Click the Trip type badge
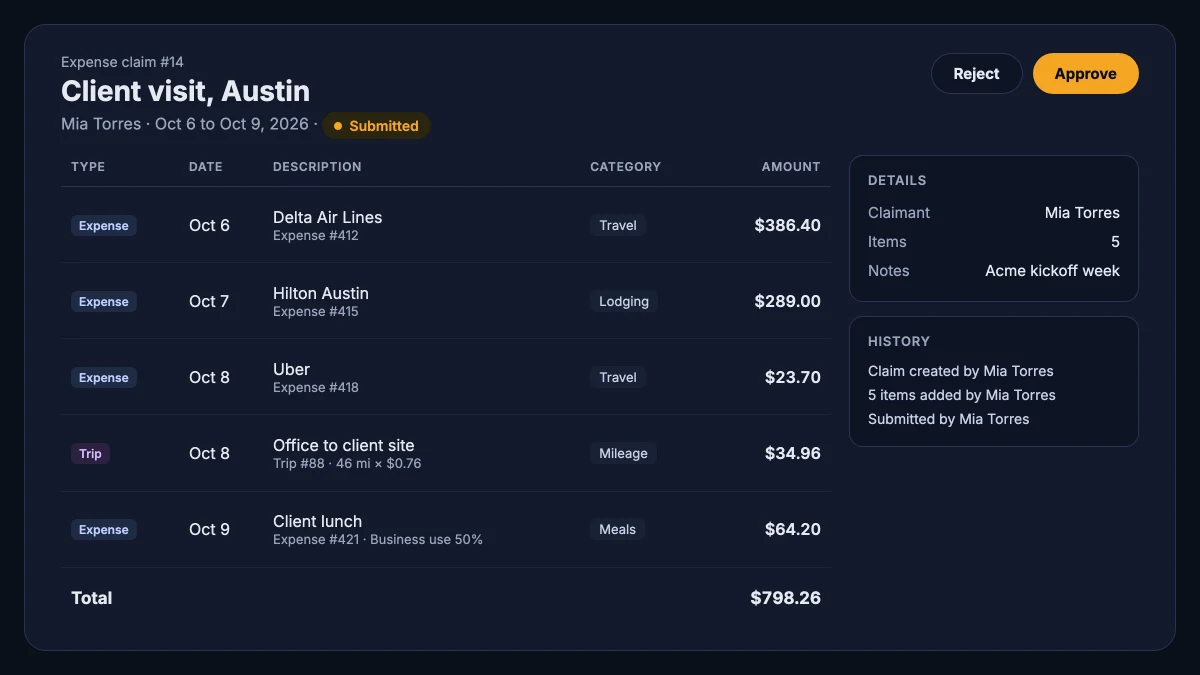1200x675 pixels. click(90, 454)
